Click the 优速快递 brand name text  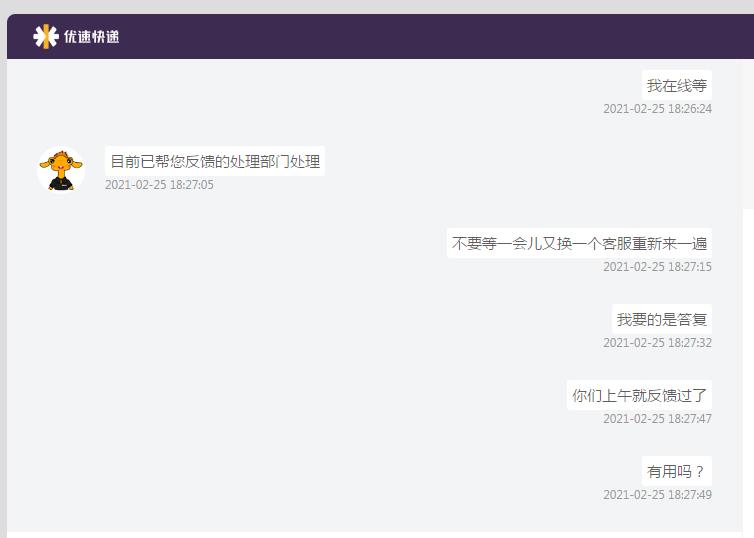point(91,37)
